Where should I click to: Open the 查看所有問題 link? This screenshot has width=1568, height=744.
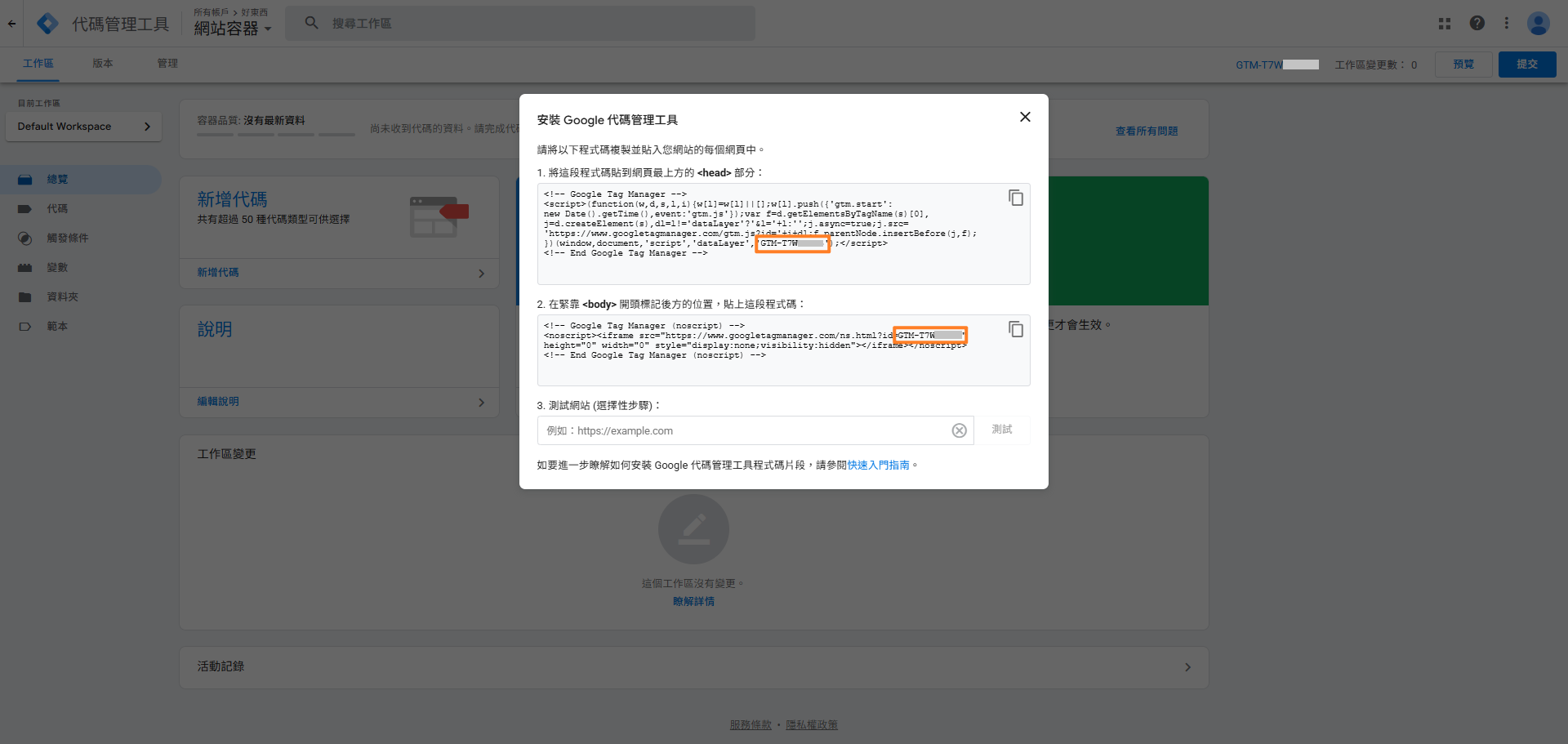(1147, 131)
